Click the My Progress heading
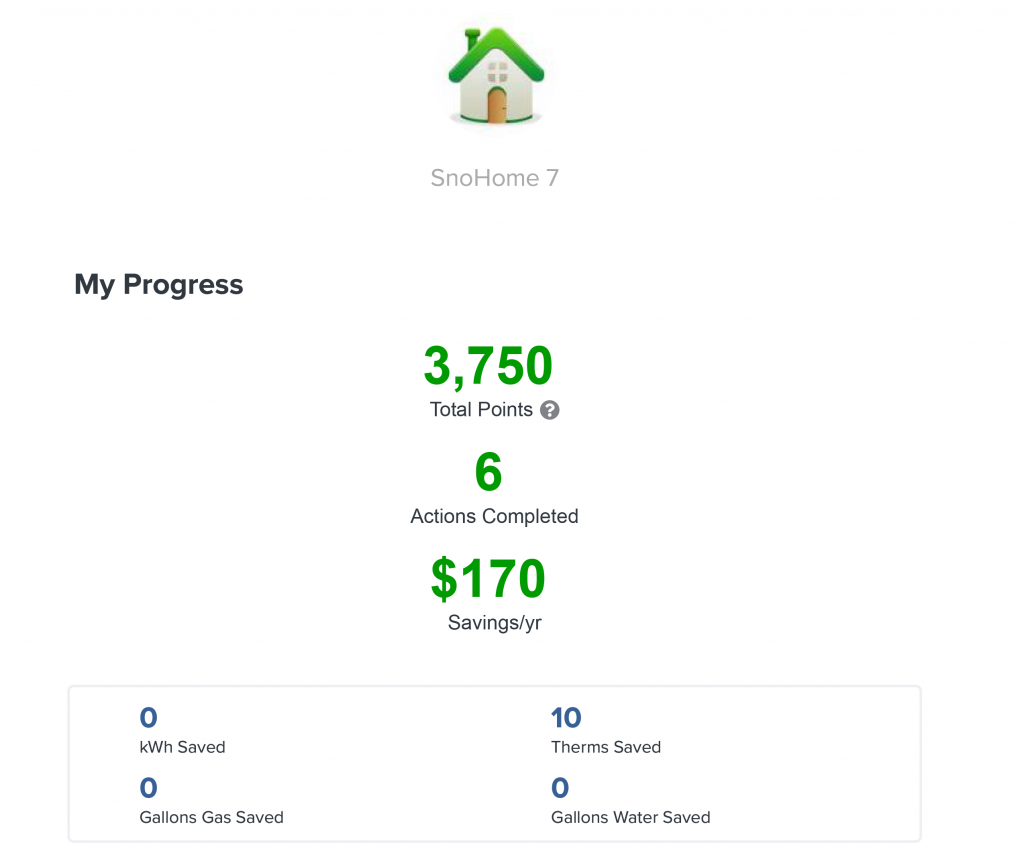This screenshot has height=859, width=1024. point(159,285)
